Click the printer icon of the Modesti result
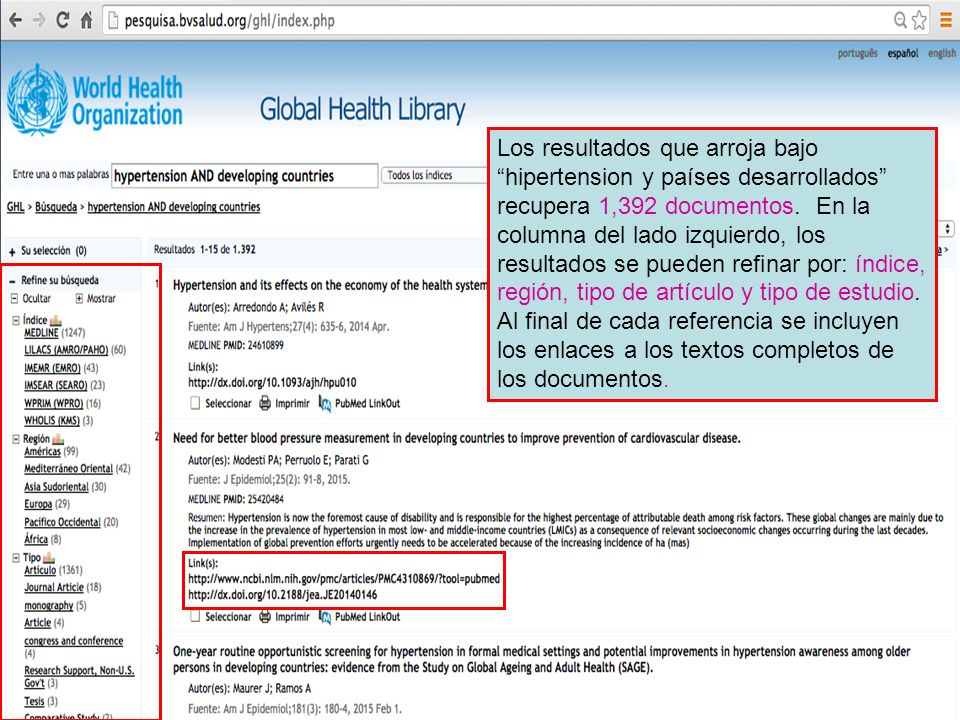This screenshot has width=960, height=720. (x=264, y=617)
